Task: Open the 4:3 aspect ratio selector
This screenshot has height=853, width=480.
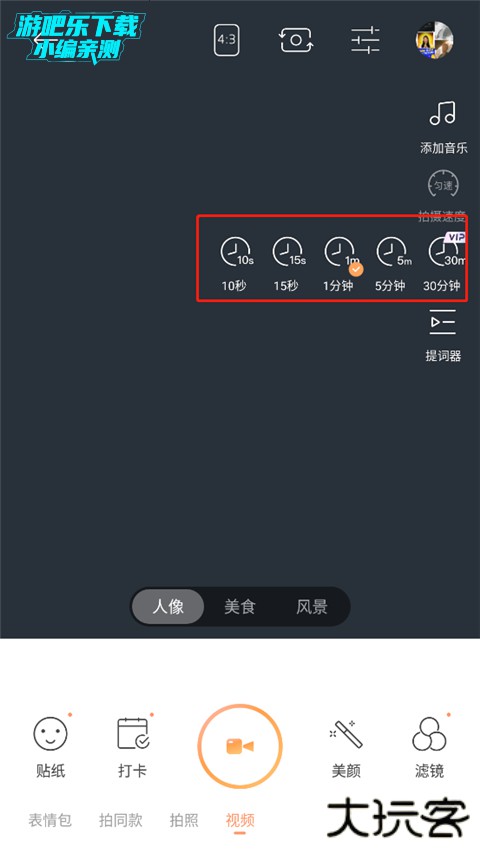Action: click(226, 40)
